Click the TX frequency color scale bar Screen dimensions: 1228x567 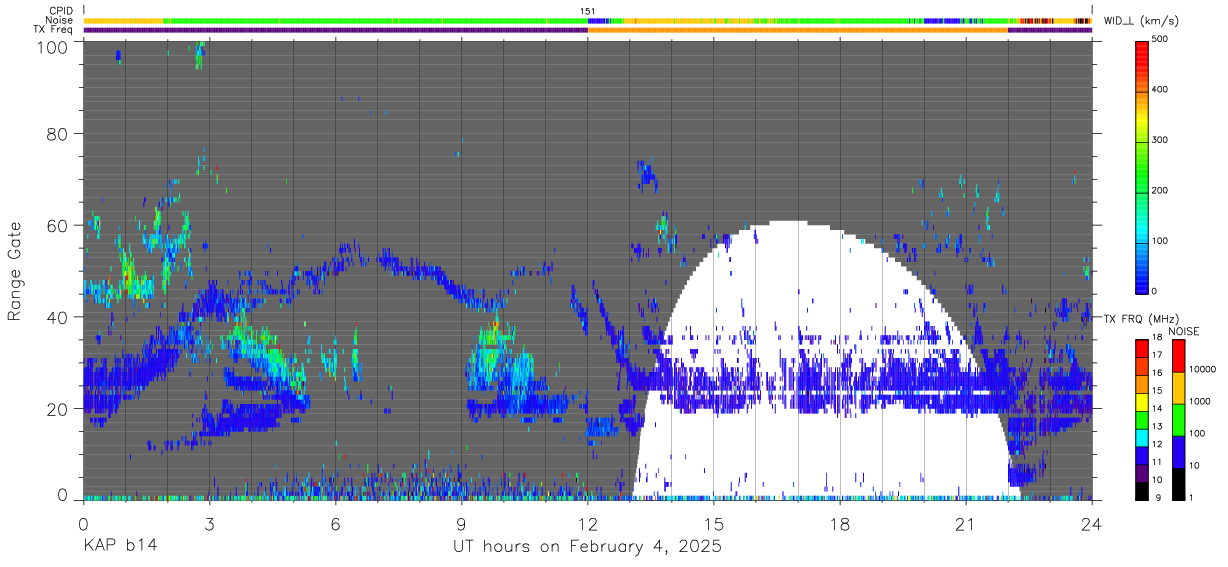point(1143,418)
